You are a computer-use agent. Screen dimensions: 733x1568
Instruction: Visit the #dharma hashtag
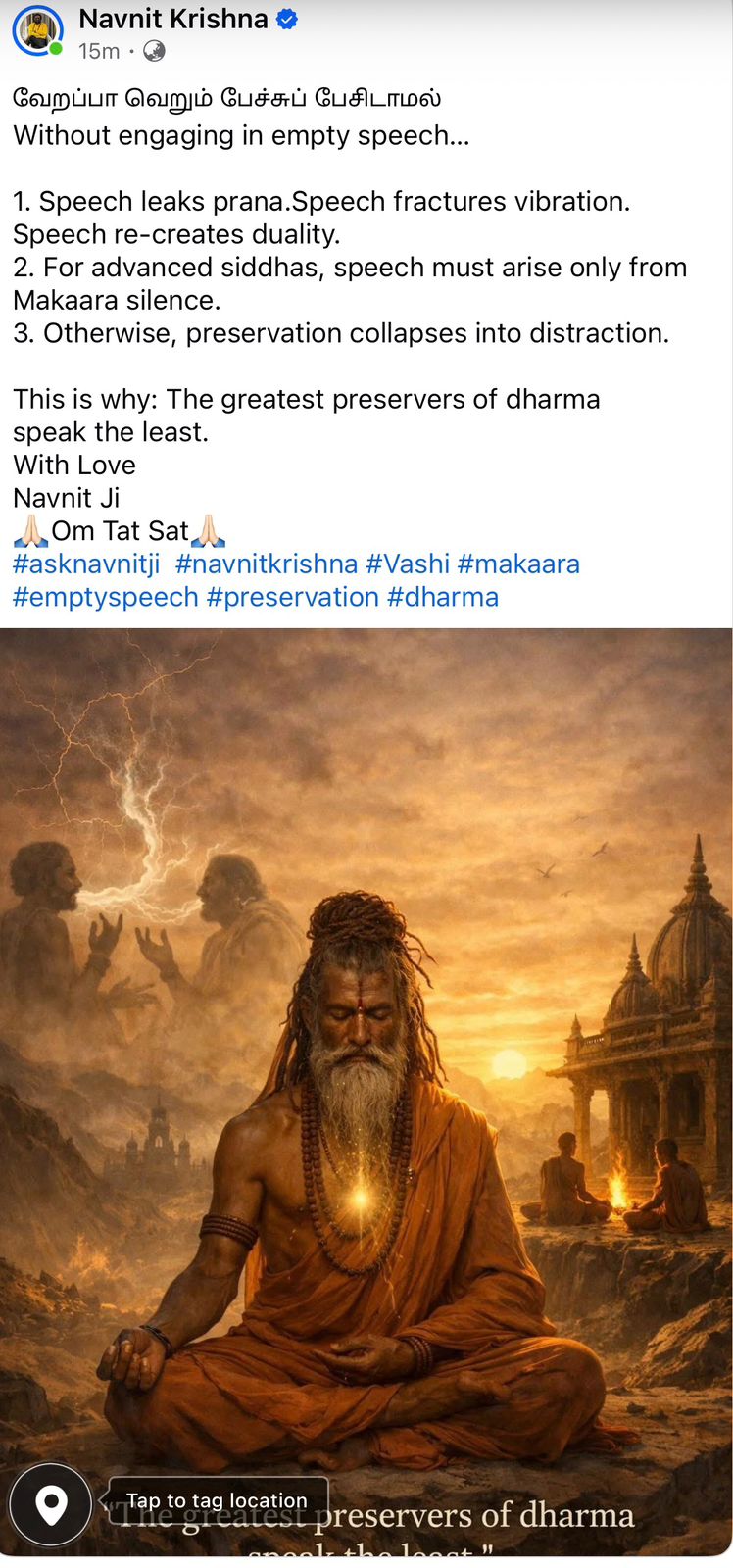443,597
